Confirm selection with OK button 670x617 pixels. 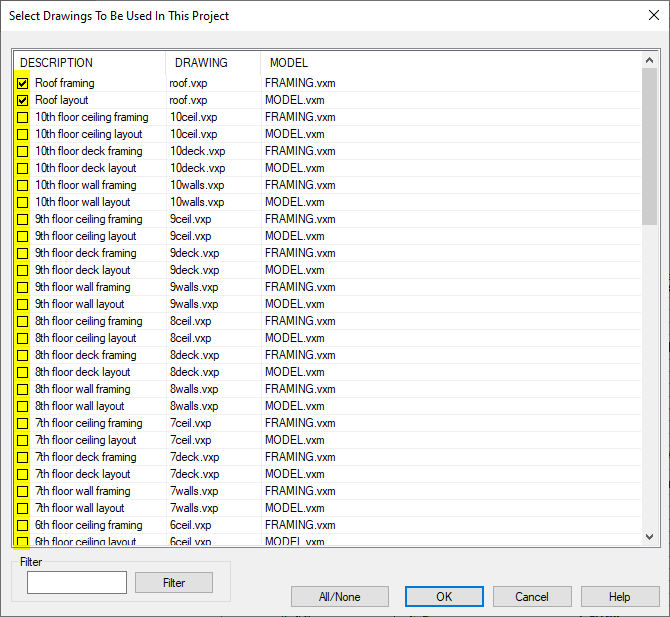(x=444, y=597)
